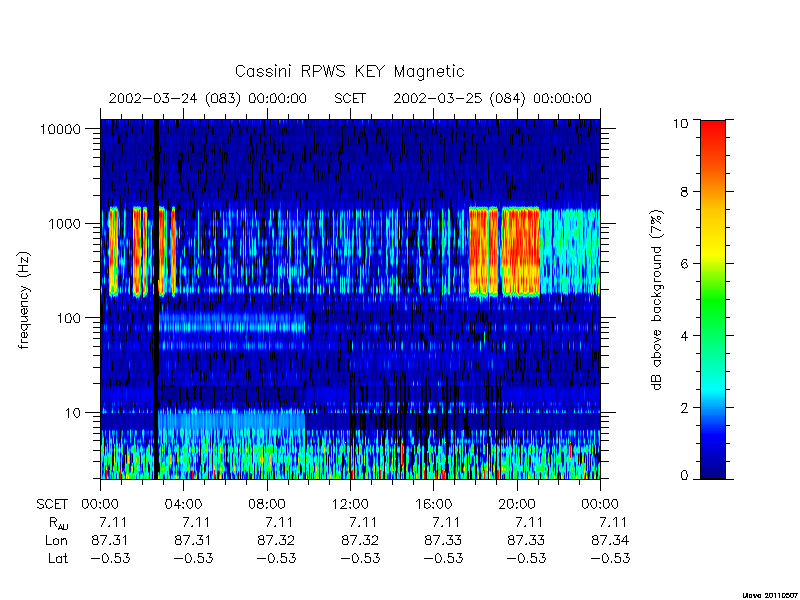The width and height of the screenshot is (800, 600).
Task: Click the 10 frequency tick label
Action: 72,413
